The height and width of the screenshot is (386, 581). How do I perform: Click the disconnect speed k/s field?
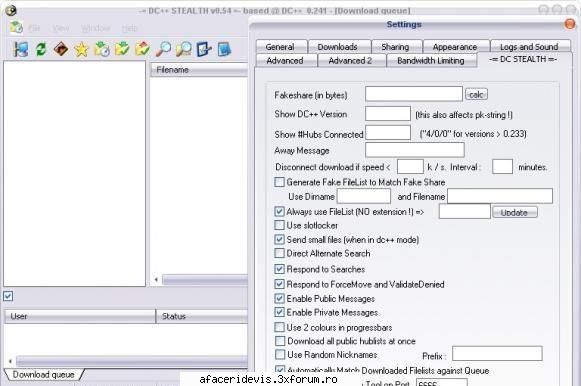(x=410, y=166)
